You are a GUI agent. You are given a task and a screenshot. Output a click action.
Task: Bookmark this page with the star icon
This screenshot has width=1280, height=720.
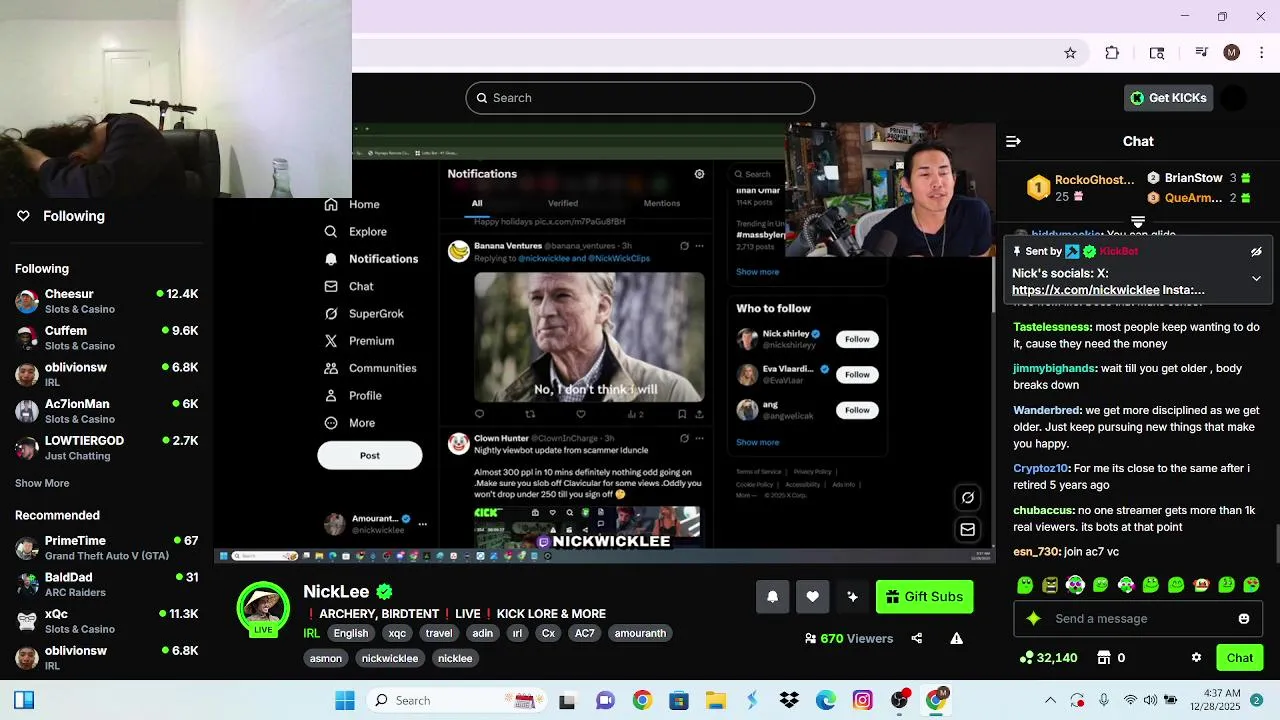1070,53
